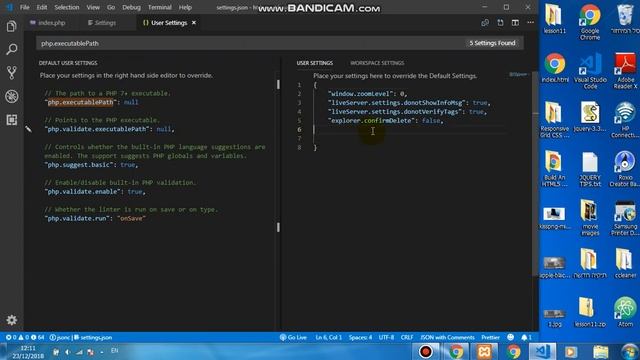The height and width of the screenshot is (360, 640).
Task: Select the Workspace Settings scope tab
Action: pyautogui.click(x=377, y=63)
